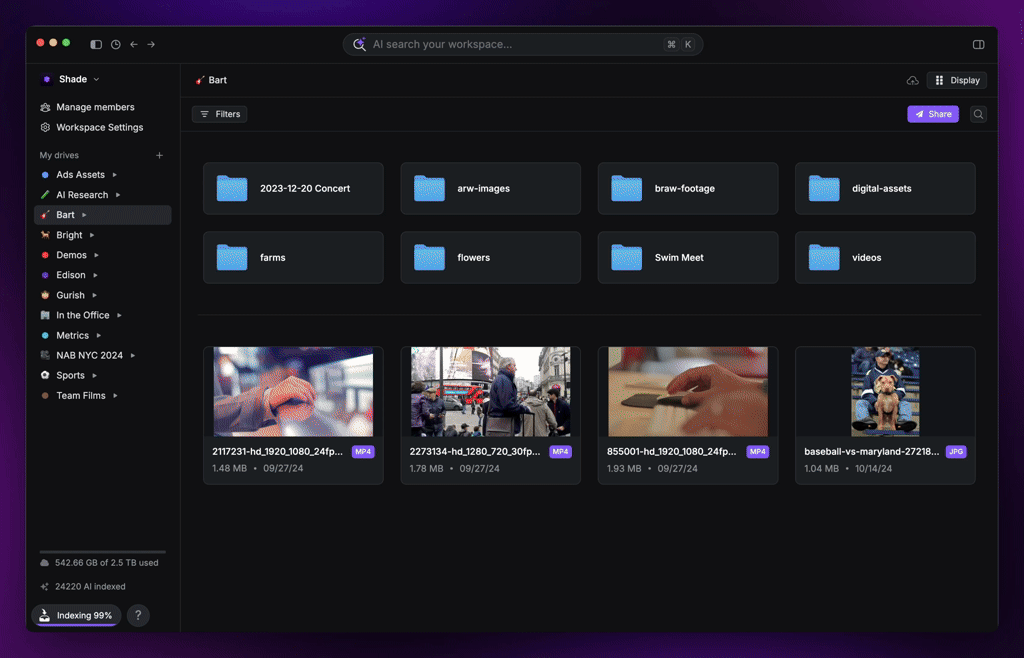This screenshot has width=1024, height=658.
Task: Click the Share button
Action: tap(932, 114)
